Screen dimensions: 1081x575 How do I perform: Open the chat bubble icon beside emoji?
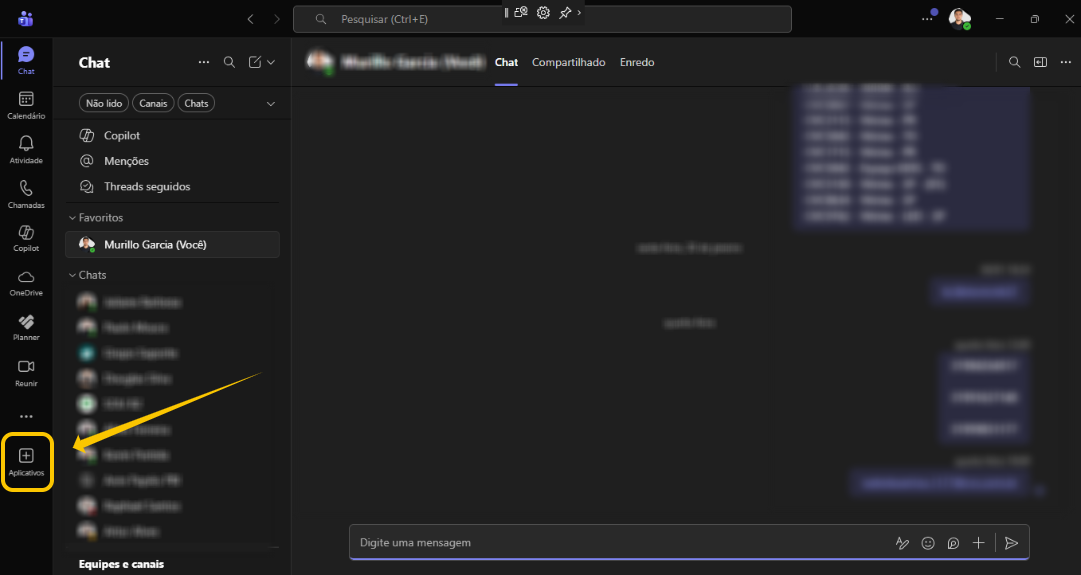pos(953,543)
